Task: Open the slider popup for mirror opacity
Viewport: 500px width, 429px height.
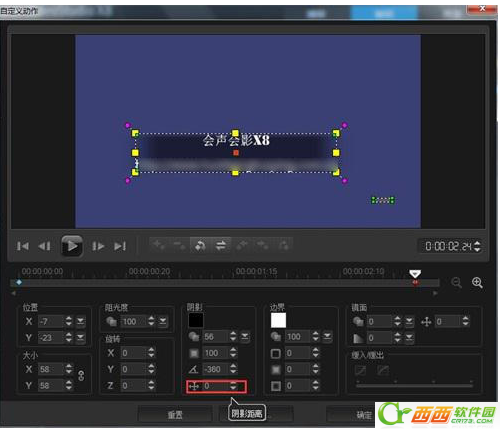Action: tap(409, 321)
